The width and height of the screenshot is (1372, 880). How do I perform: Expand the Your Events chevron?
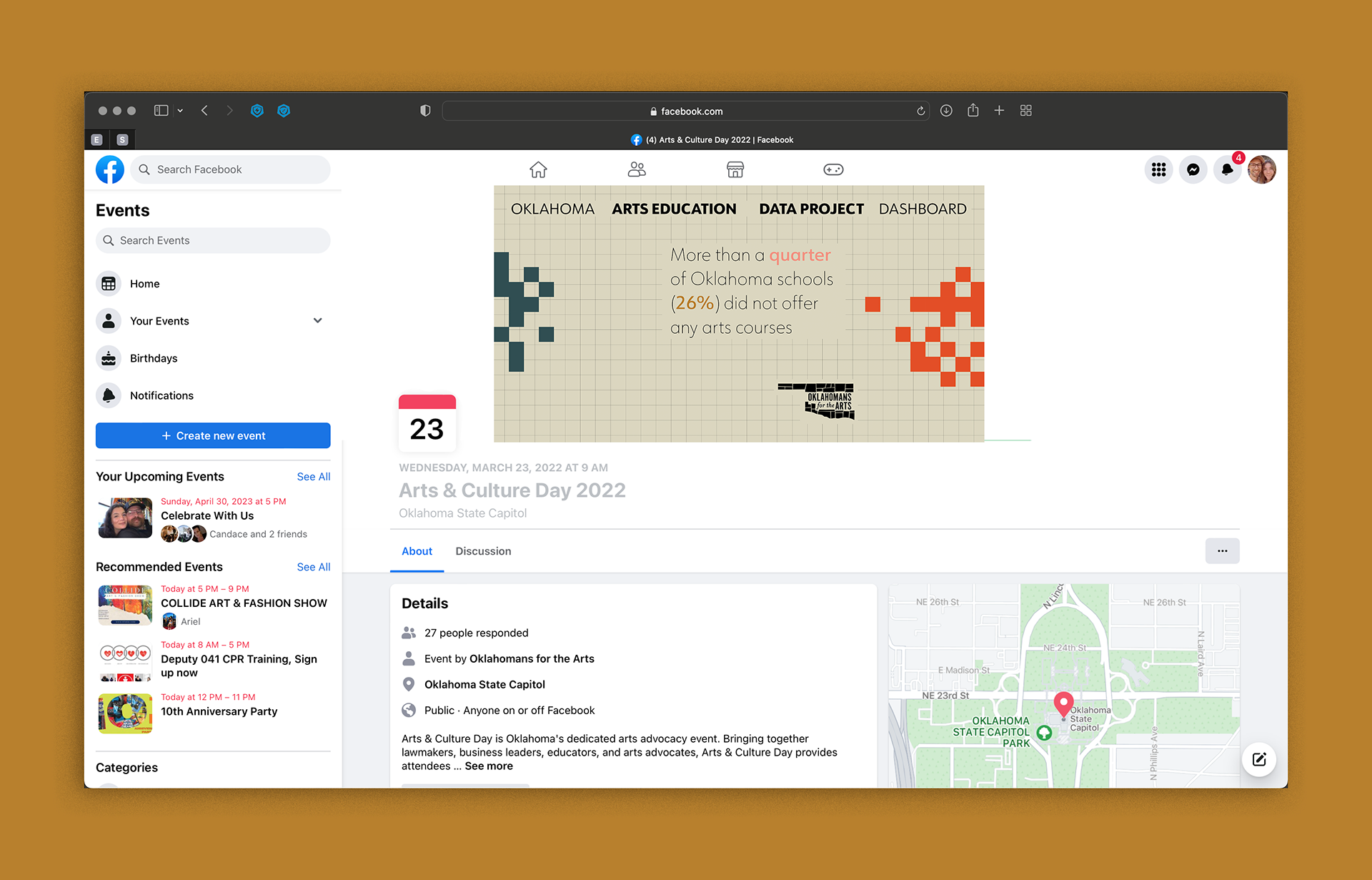pyautogui.click(x=317, y=321)
